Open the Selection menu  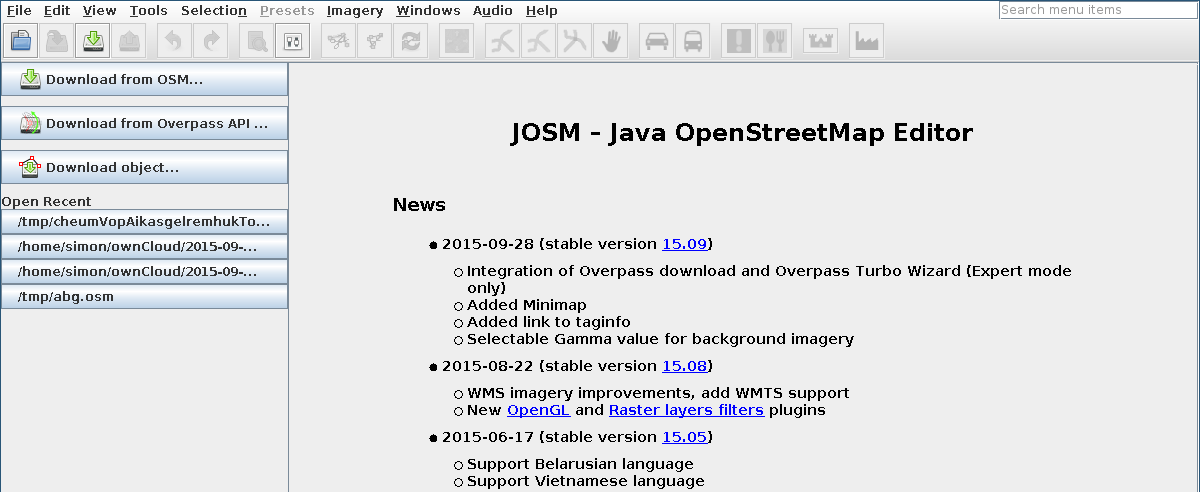coord(214,11)
